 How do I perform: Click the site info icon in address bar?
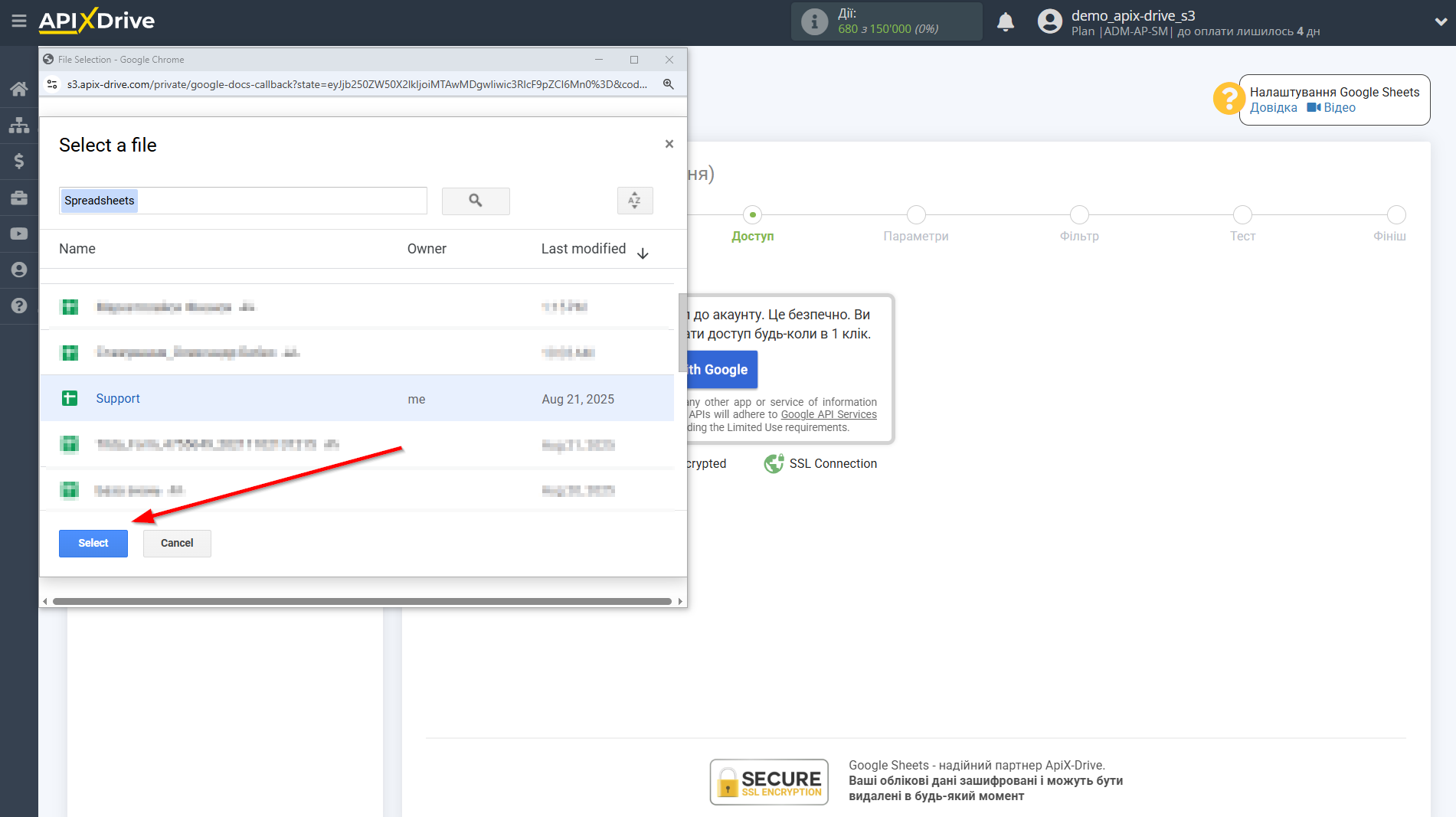[x=52, y=84]
